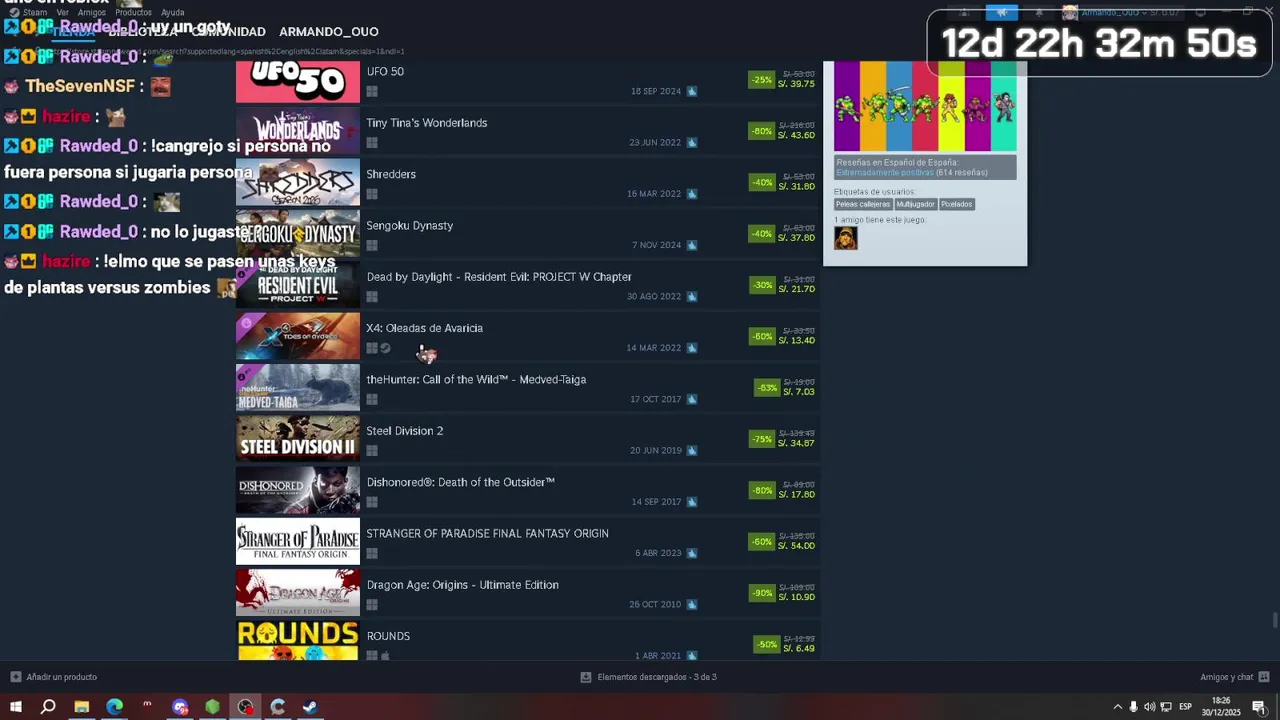1280x720 pixels.
Task: Click Windows icon under Tiny Tina's Wonderlands
Action: click(x=372, y=143)
